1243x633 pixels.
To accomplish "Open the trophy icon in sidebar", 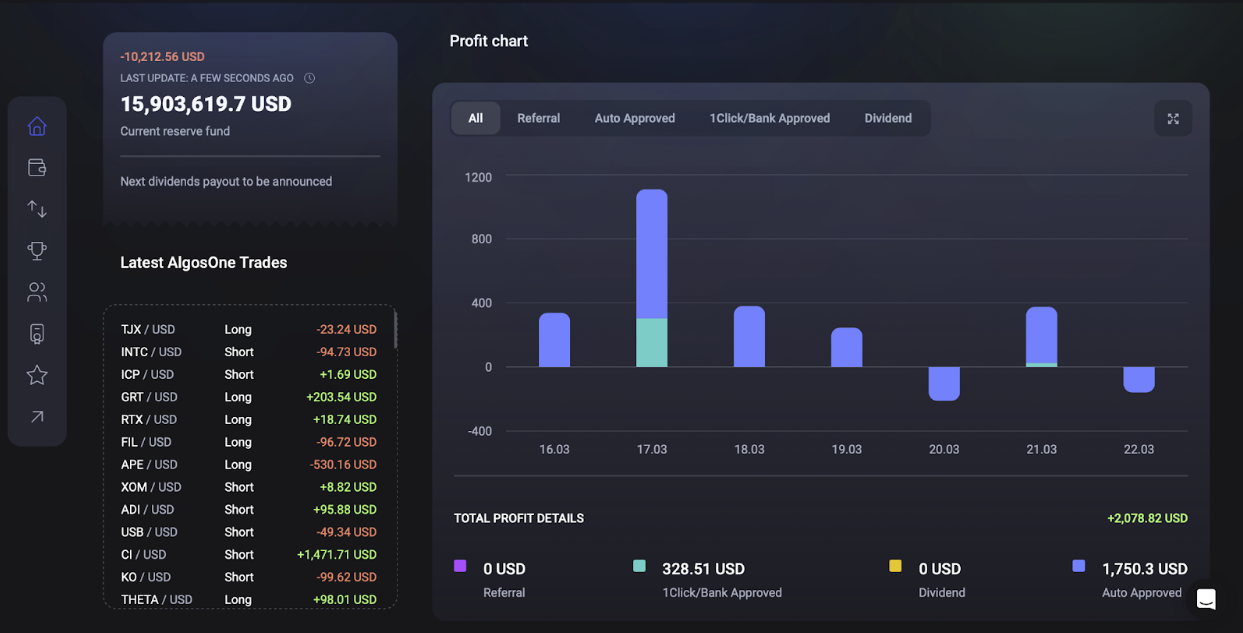I will click(37, 251).
